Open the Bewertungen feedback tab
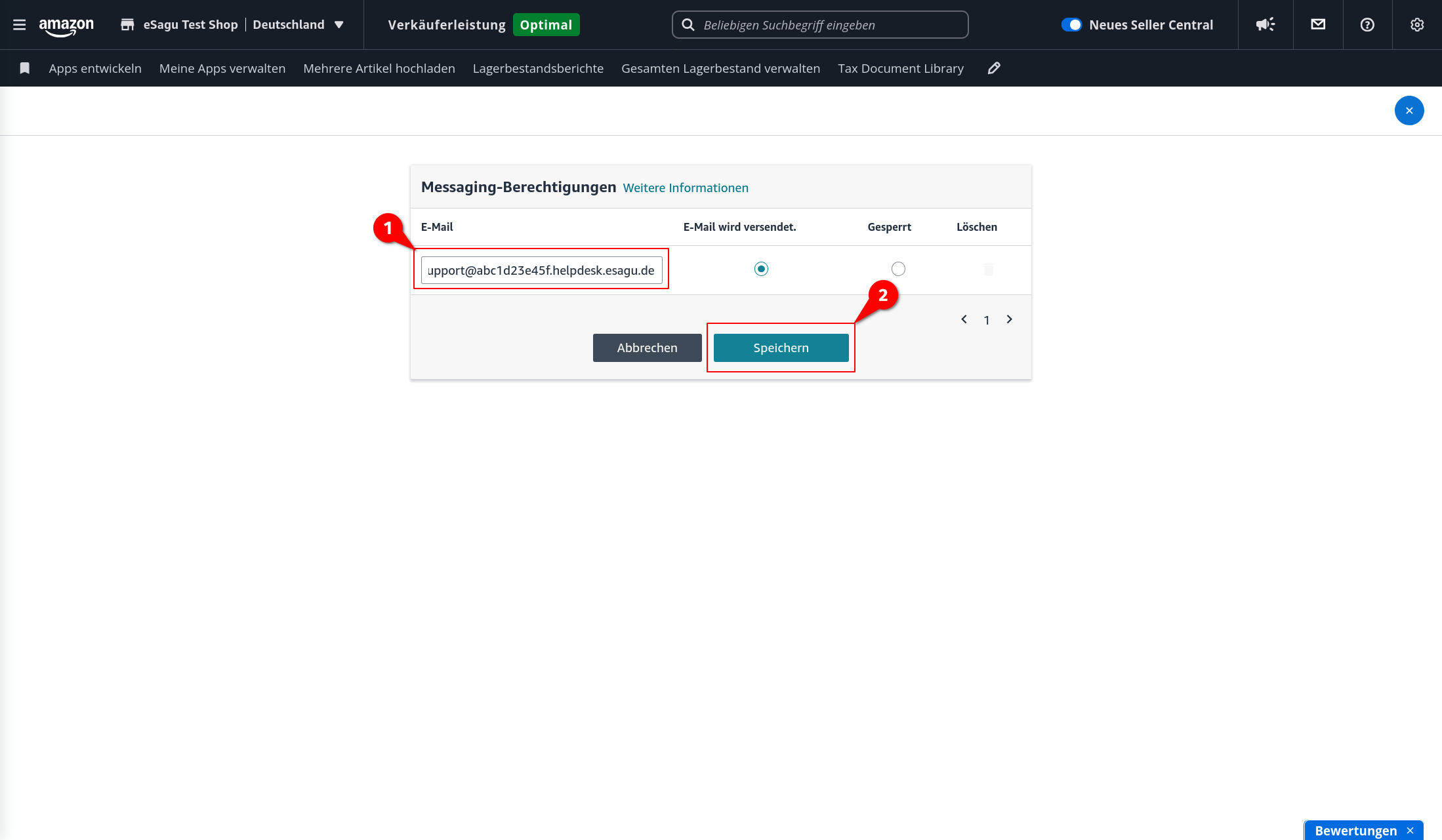Screen dimensions: 1442x840 point(1355,831)
